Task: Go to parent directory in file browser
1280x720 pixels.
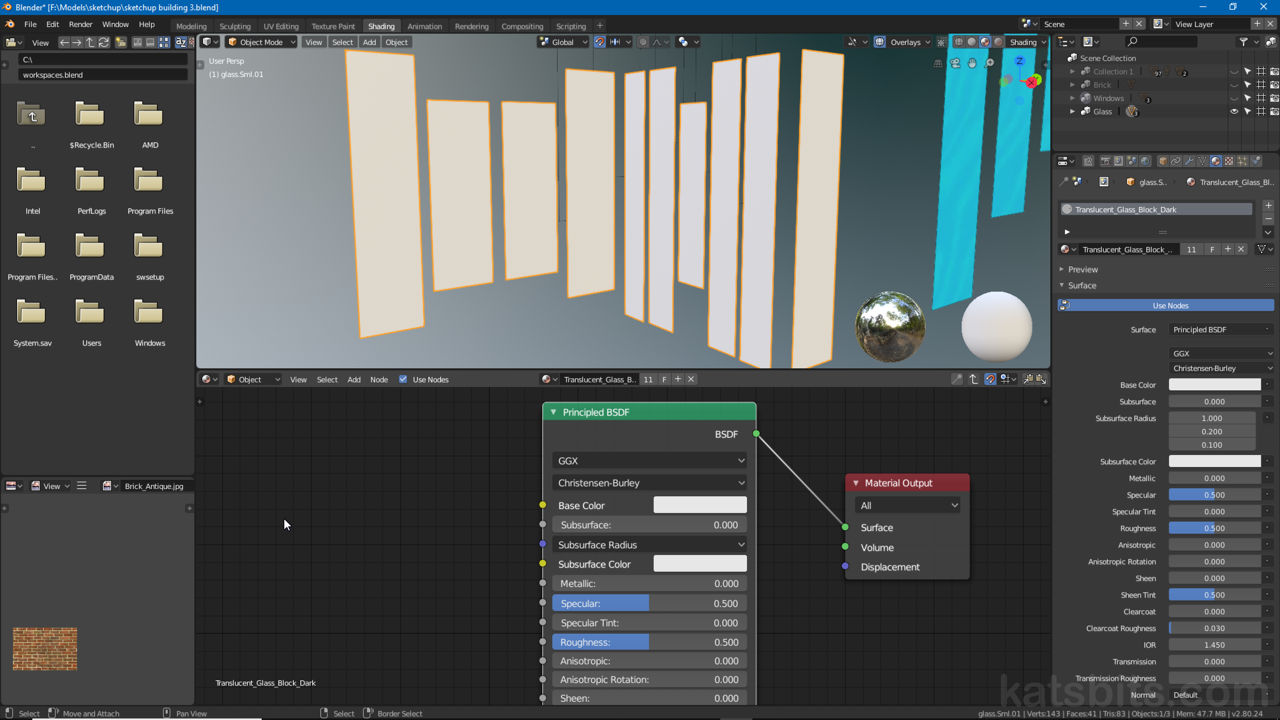Action: 89,42
